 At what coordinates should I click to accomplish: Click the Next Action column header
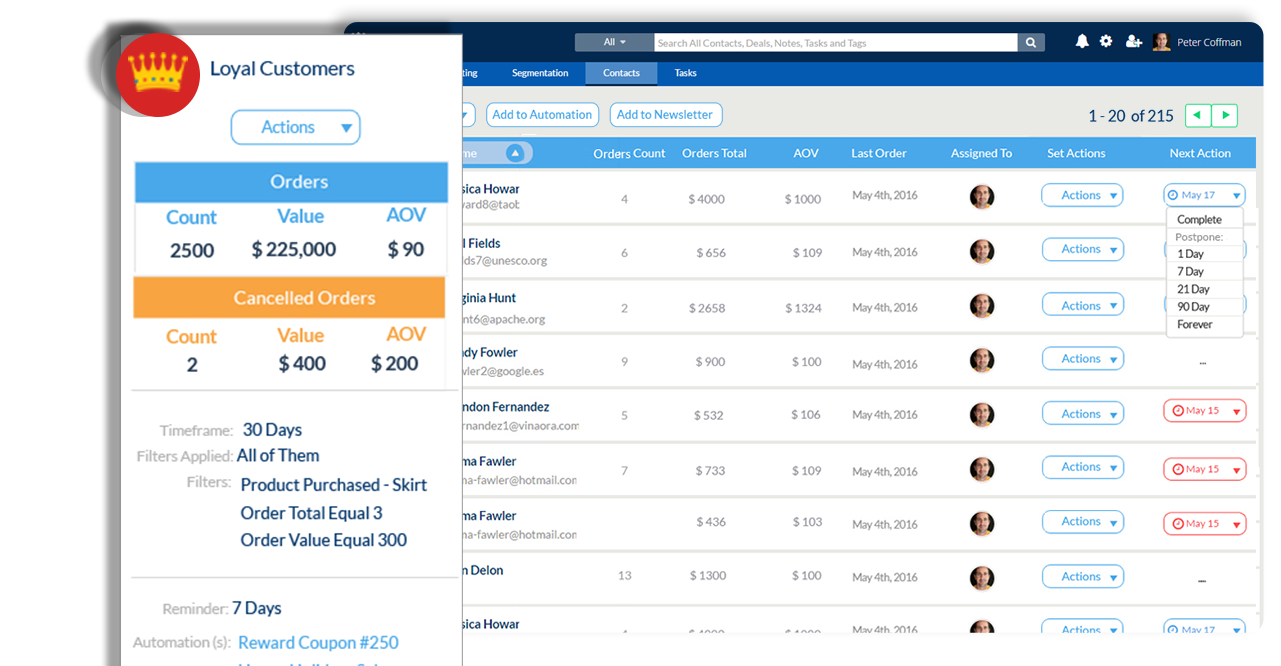click(1200, 153)
